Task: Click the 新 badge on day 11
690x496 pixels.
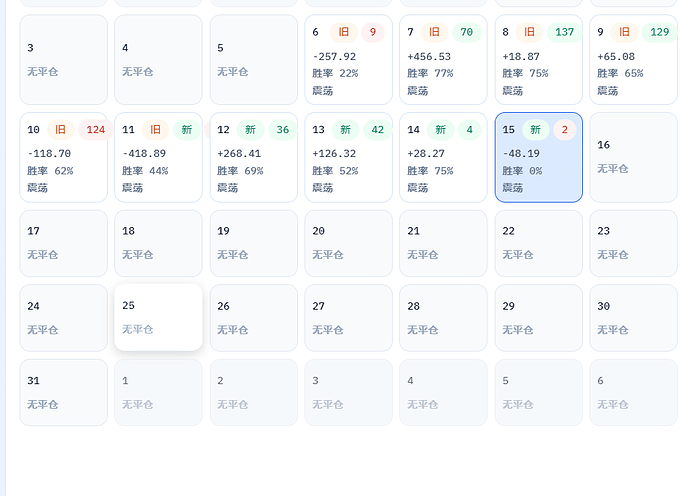Action: tap(187, 130)
